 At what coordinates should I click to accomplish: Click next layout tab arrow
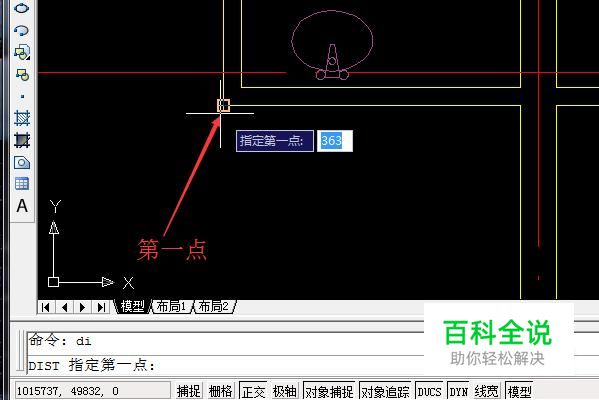82,307
